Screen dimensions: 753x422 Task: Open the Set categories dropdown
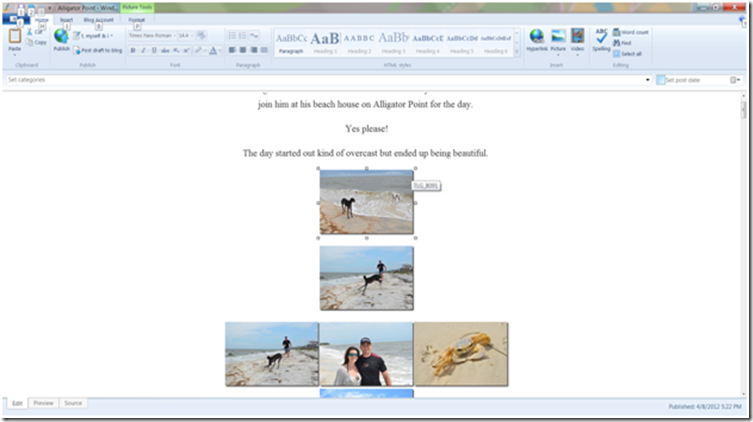pyautogui.click(x=647, y=80)
